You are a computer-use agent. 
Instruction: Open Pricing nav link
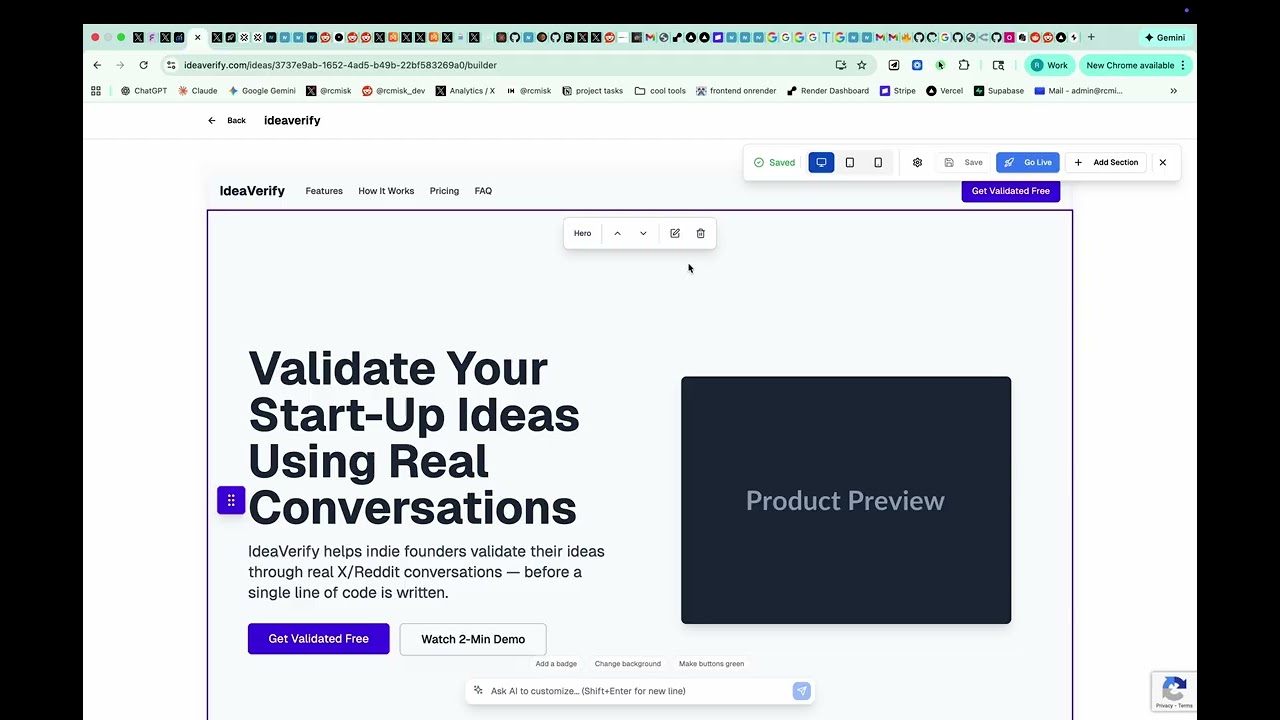click(x=444, y=191)
